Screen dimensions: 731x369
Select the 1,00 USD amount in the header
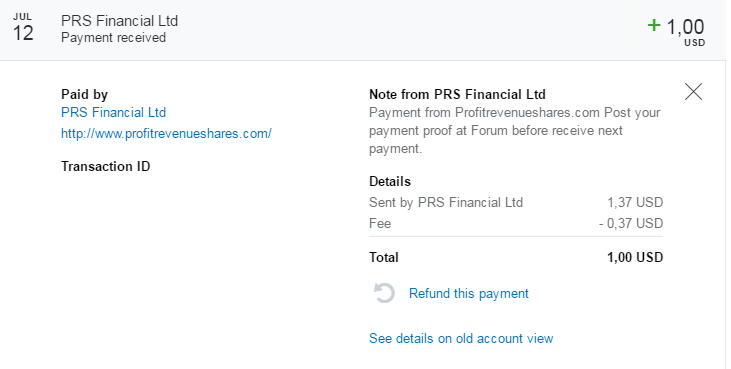(x=685, y=31)
